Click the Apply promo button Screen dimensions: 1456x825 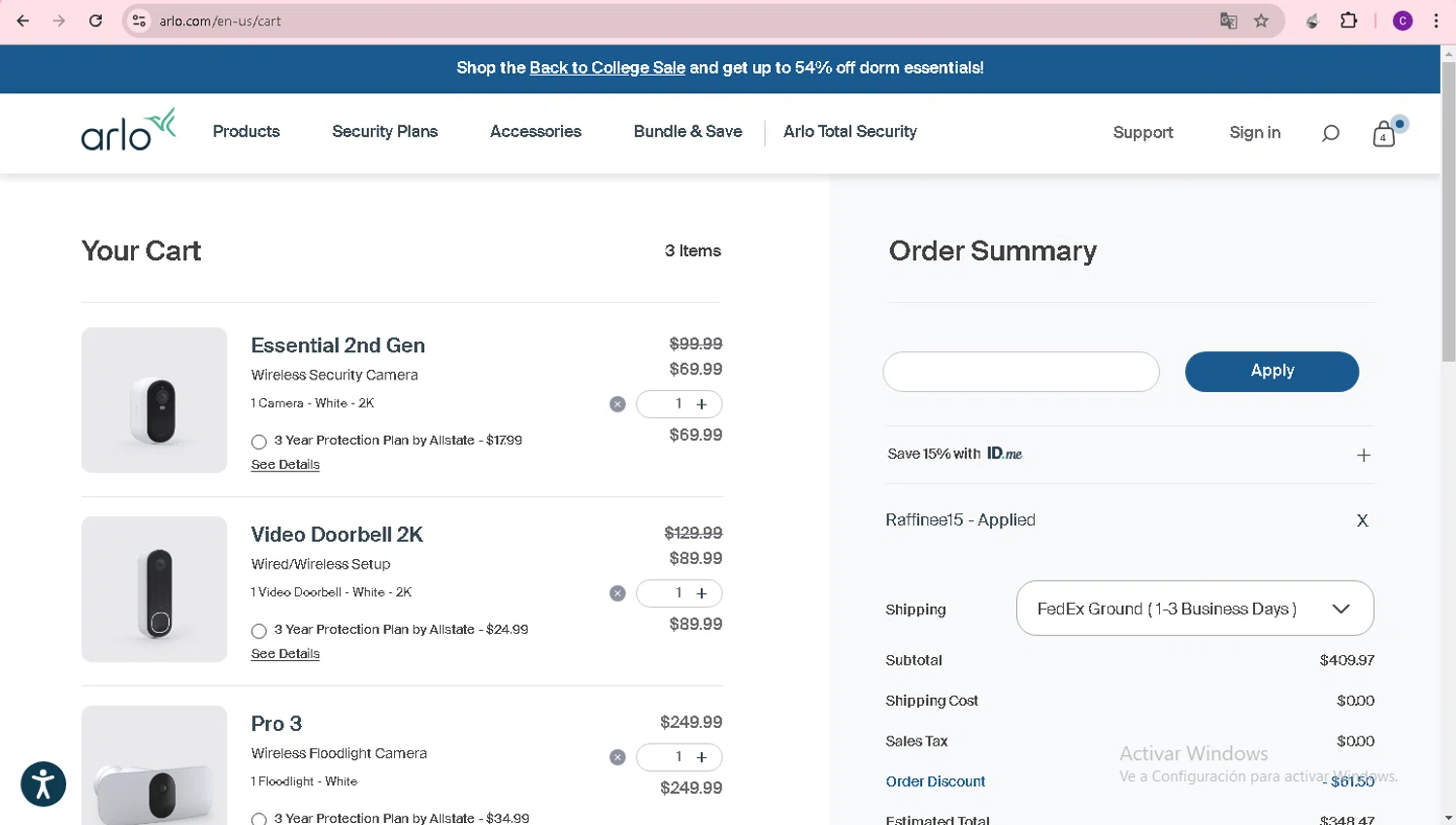[1272, 372]
